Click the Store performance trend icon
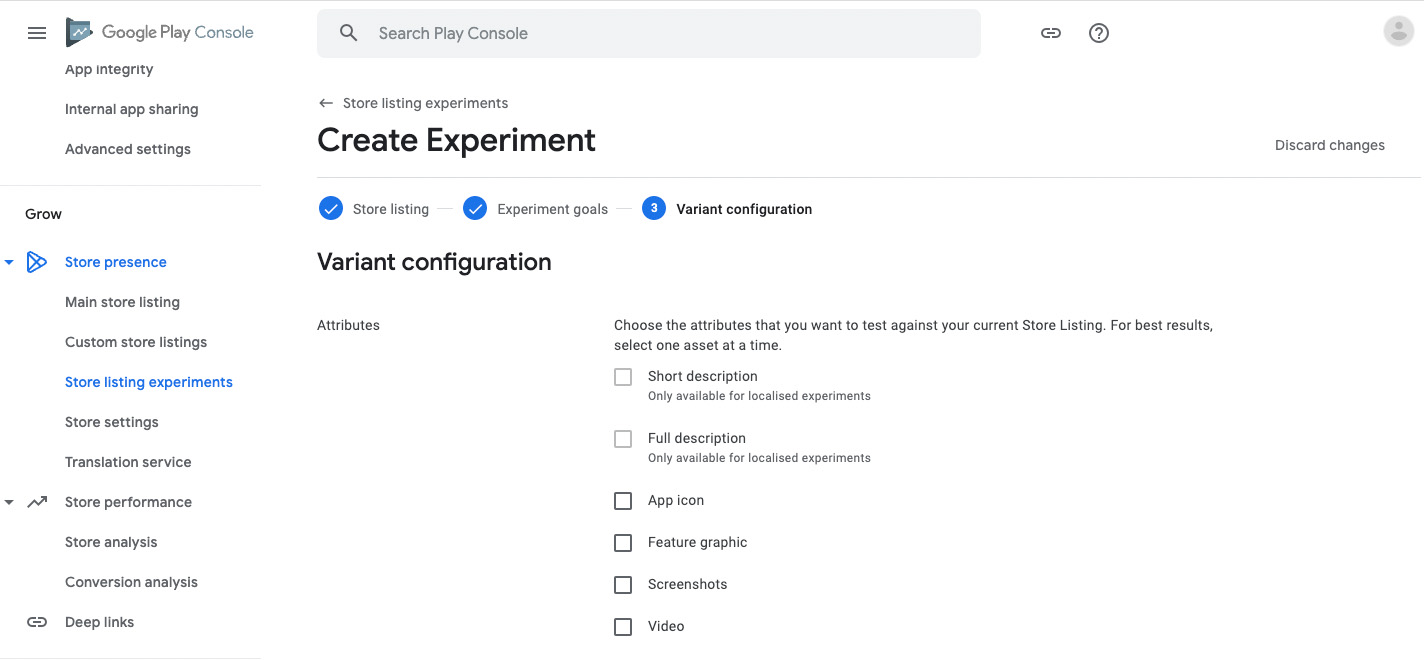The width and height of the screenshot is (1424, 660). [x=37, y=502]
